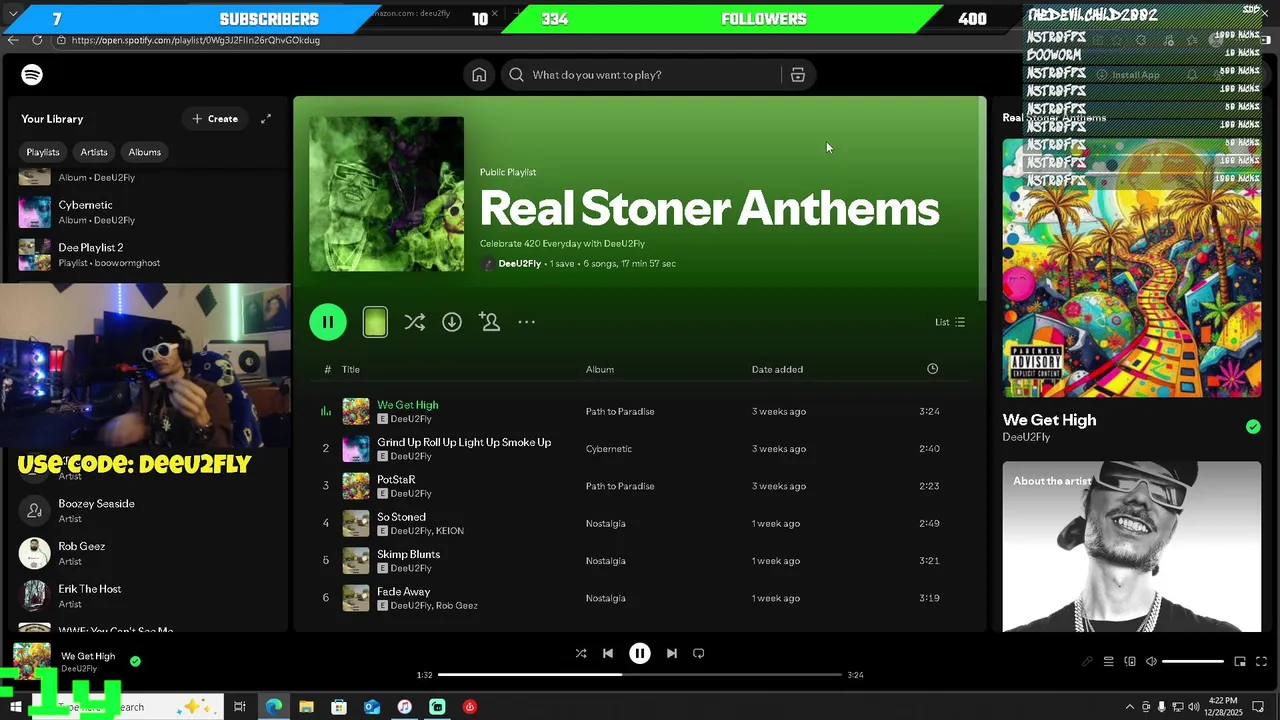Toggle repeat mode in the player bar
The height and width of the screenshot is (720, 1280).
click(699, 653)
